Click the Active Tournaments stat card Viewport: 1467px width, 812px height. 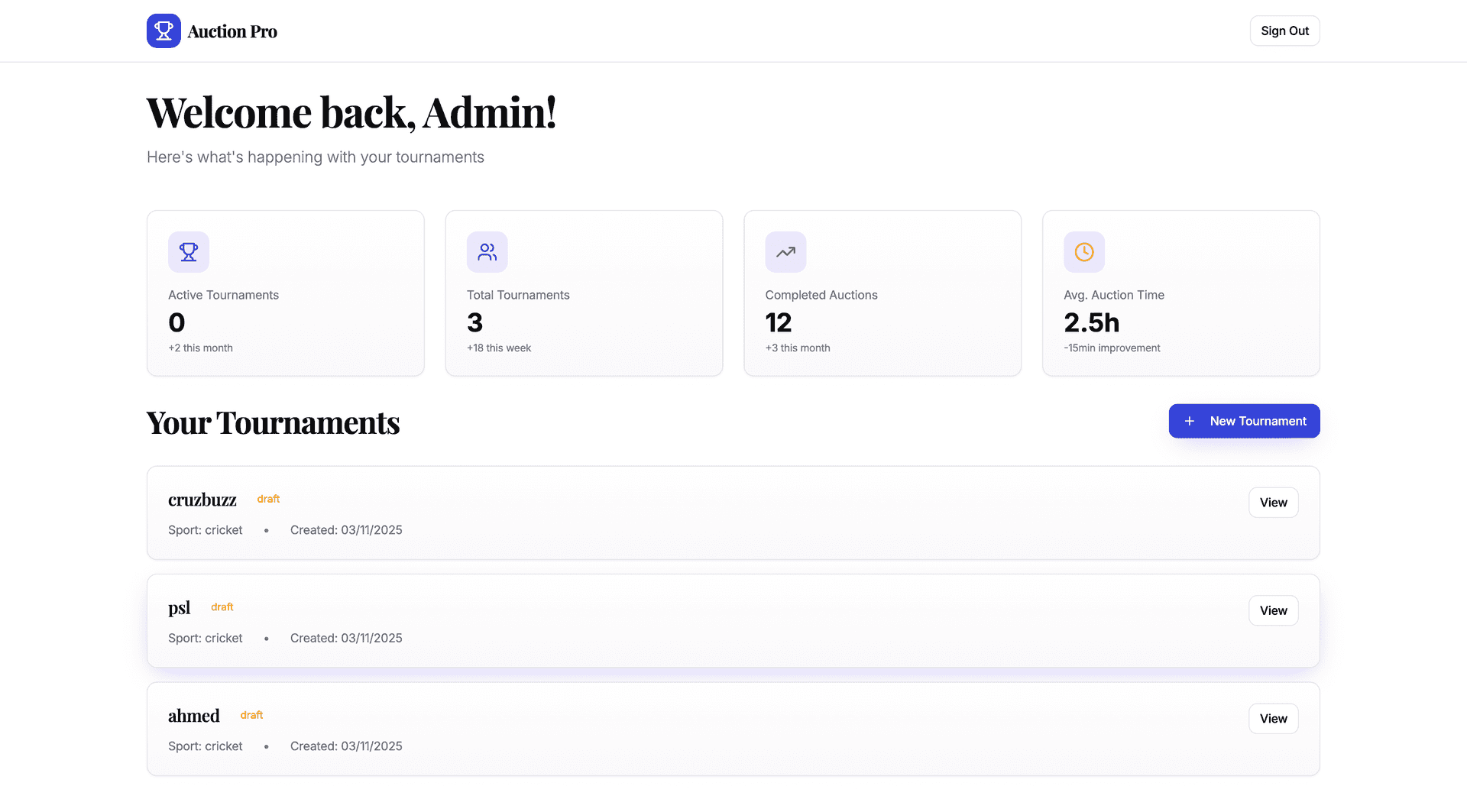285,293
